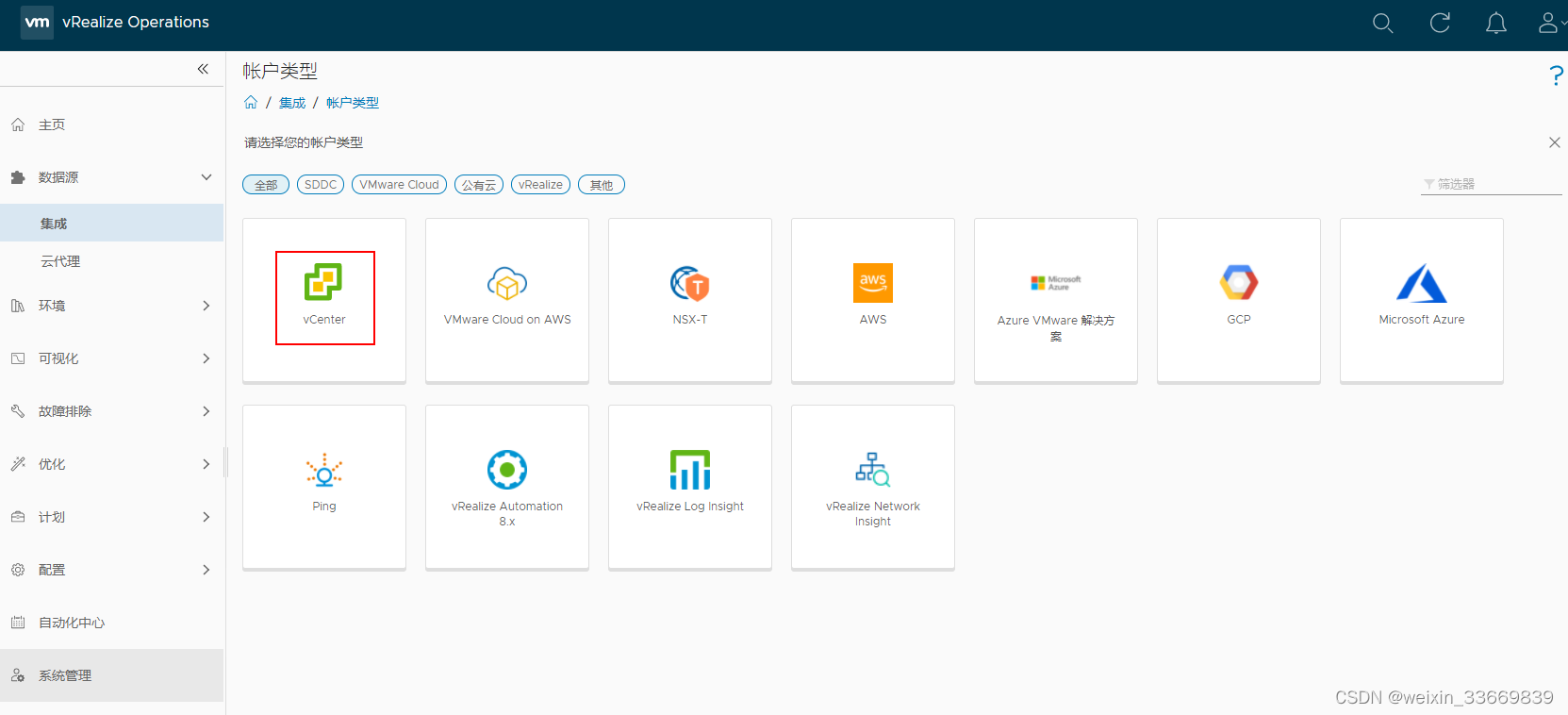Viewport: 1568px width, 715px height.
Task: Click vRealize Operations title in header
Action: tap(136, 22)
